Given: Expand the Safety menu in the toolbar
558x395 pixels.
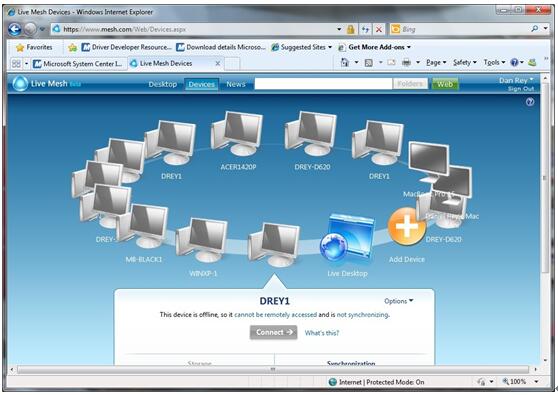Looking at the screenshot, I should click(465, 63).
